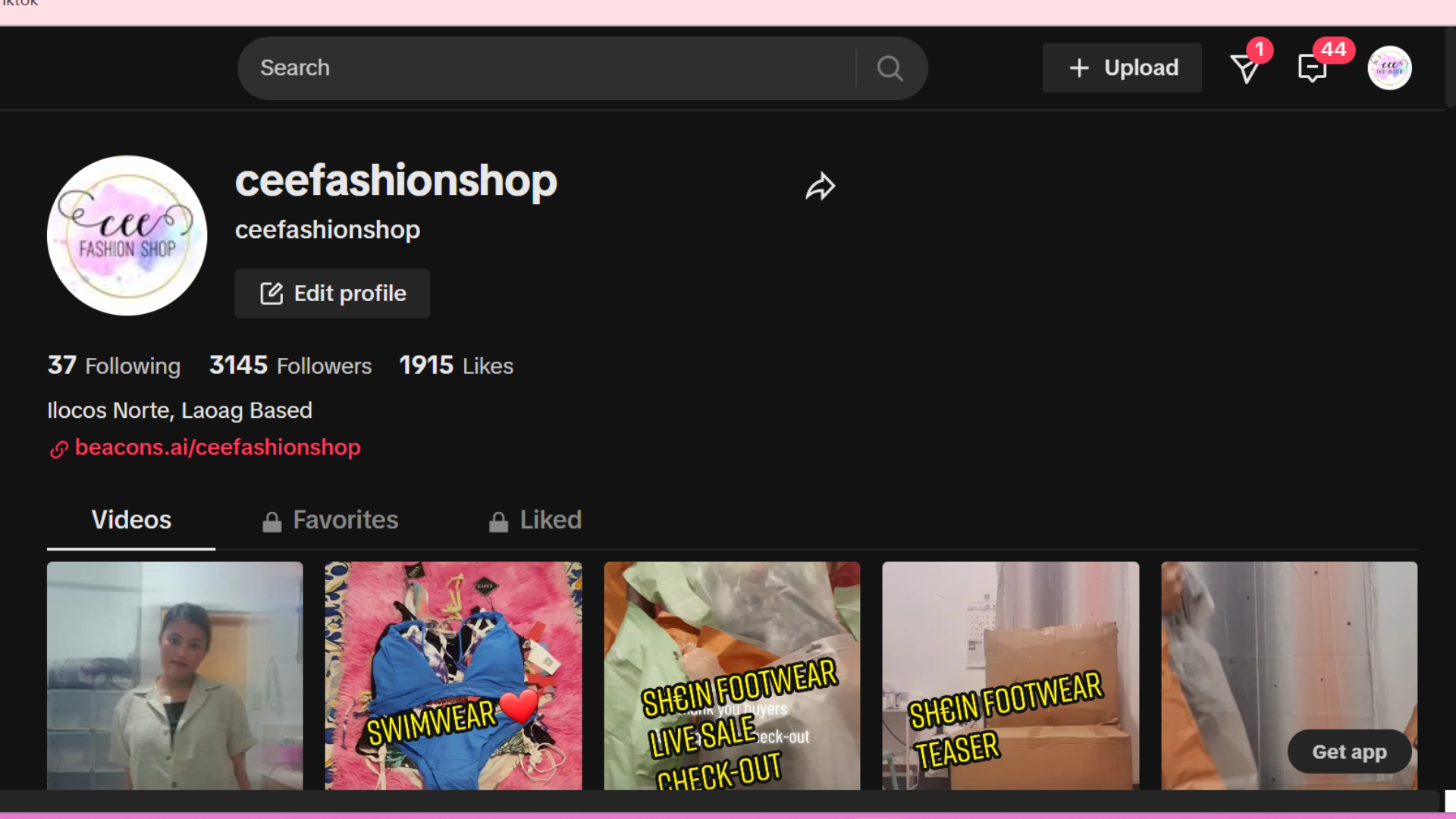This screenshot has height=819, width=1456.
Task: Open the account avatar menu in header
Action: [x=1389, y=68]
